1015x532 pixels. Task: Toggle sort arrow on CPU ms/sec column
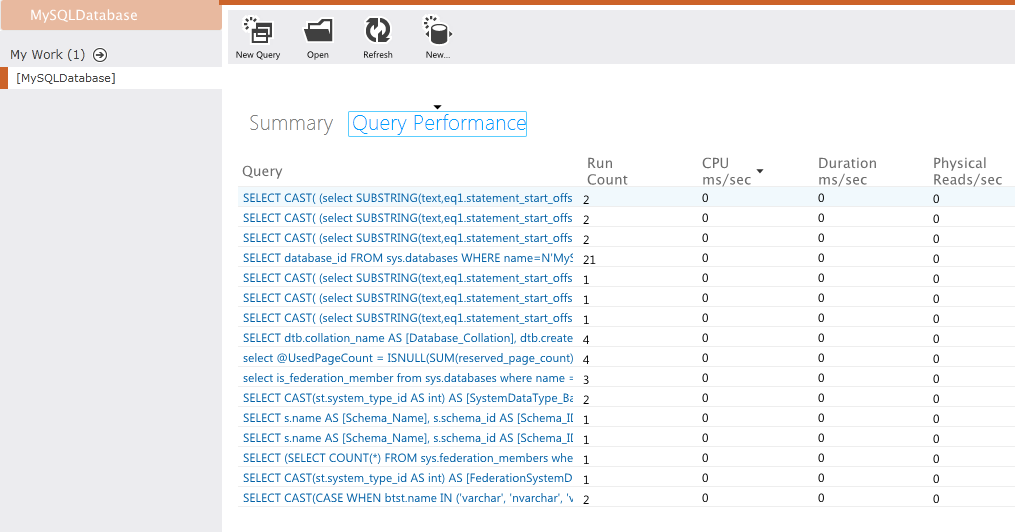(760, 172)
